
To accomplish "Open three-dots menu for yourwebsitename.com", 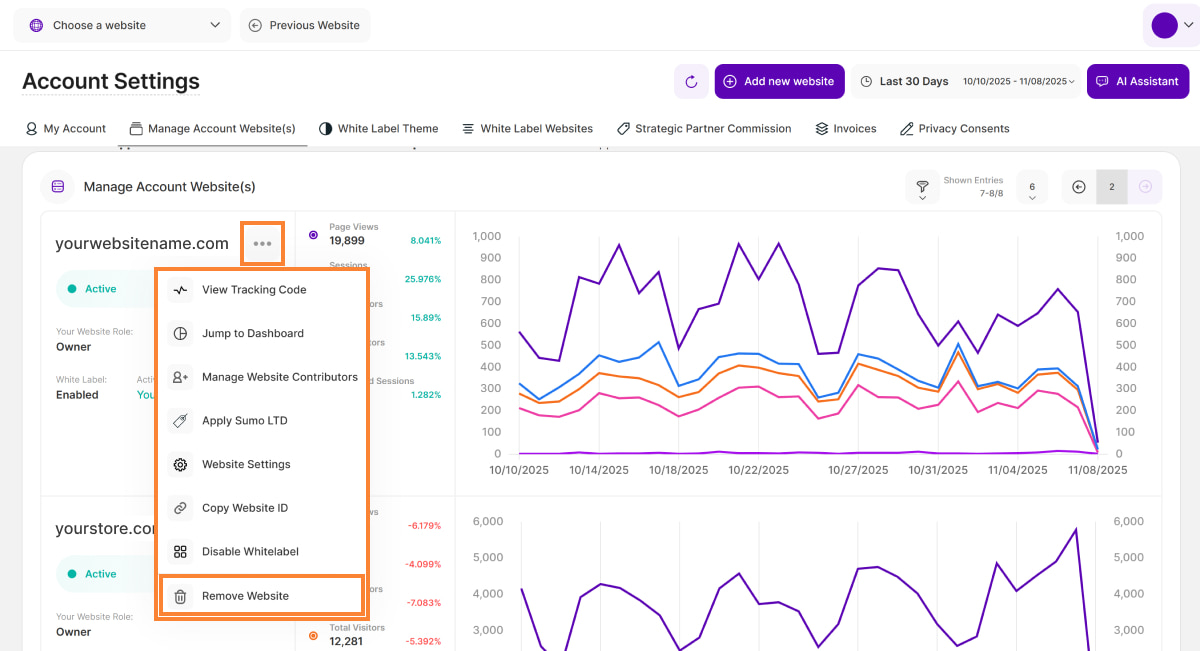I will tap(262, 243).
